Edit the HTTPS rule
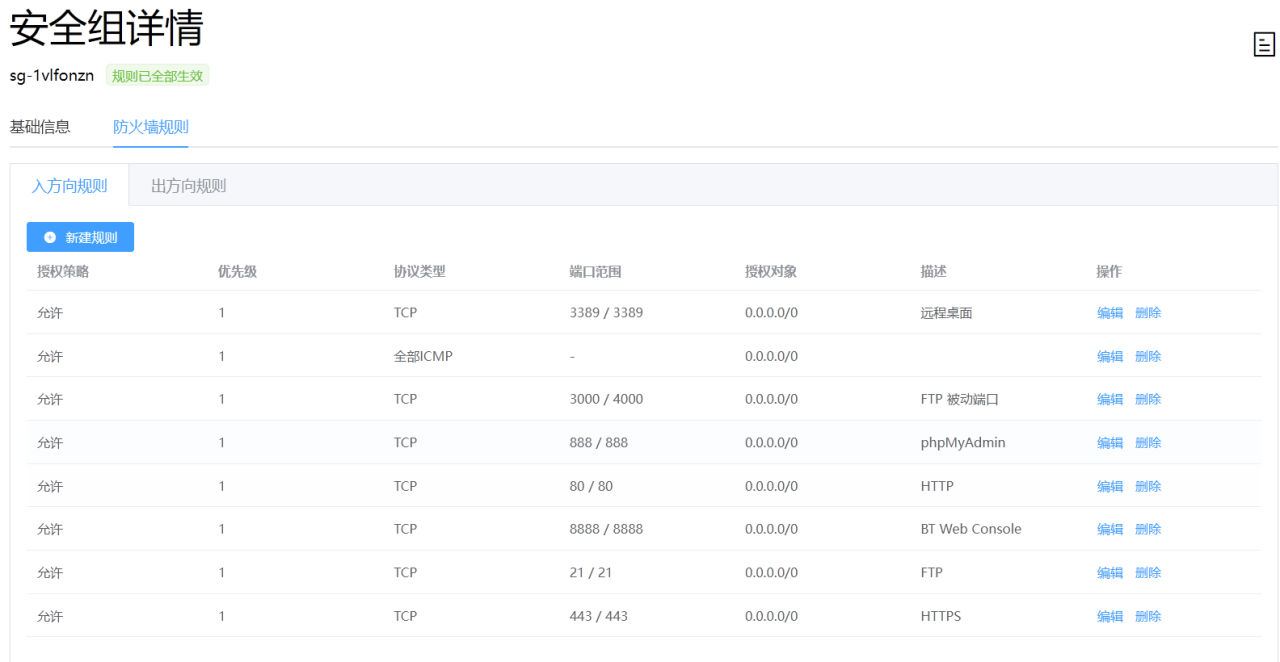 (1110, 616)
